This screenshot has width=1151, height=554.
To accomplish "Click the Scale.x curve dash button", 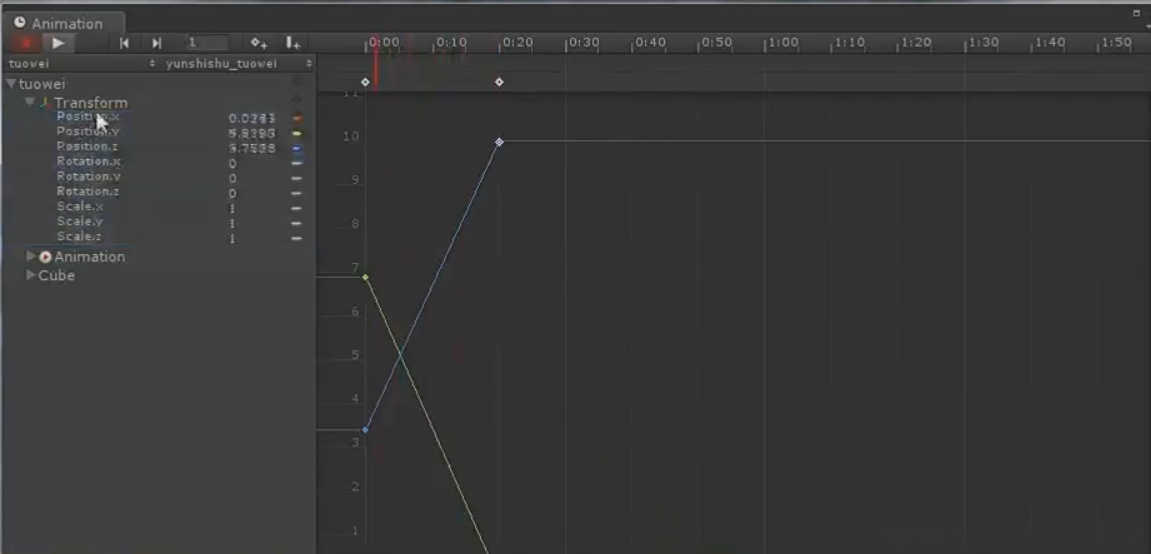I will tap(297, 208).
